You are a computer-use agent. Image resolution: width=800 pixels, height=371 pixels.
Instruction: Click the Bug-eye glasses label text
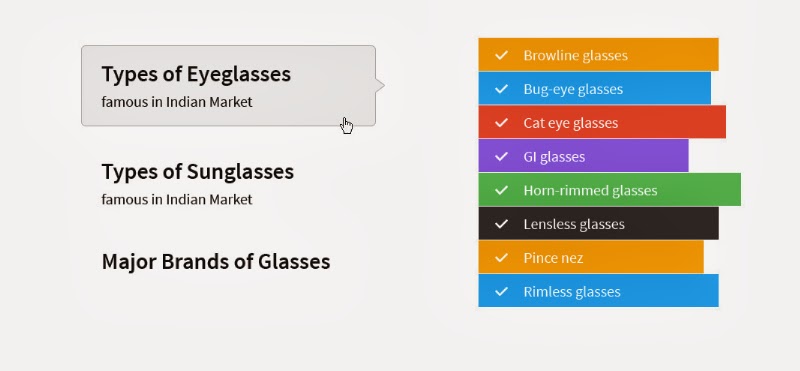pos(573,89)
